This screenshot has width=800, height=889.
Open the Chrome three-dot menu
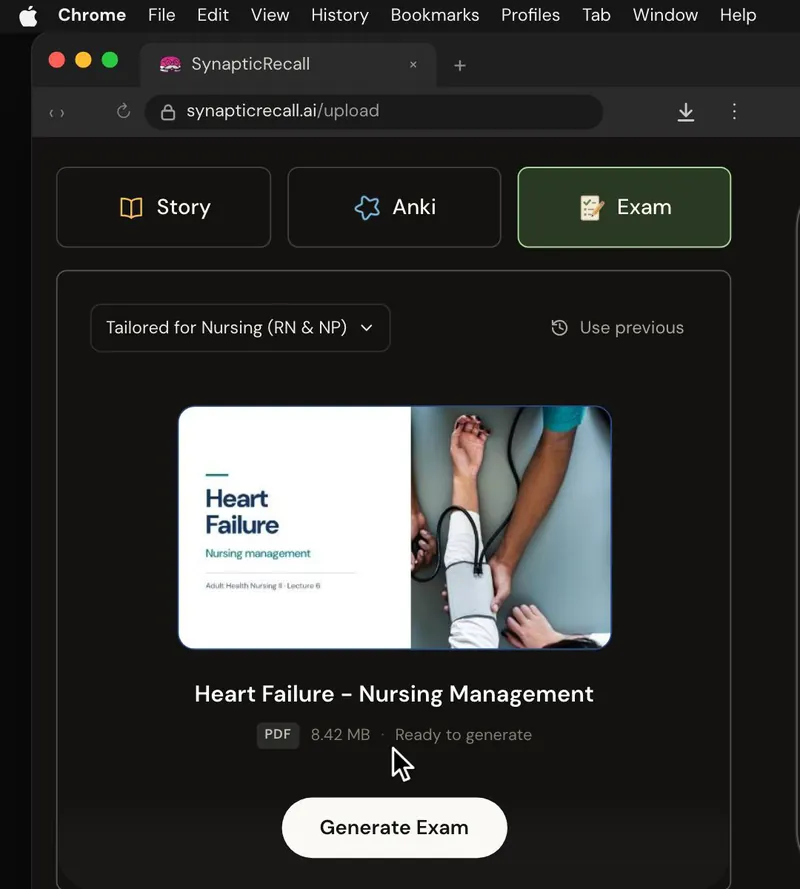click(x=734, y=111)
